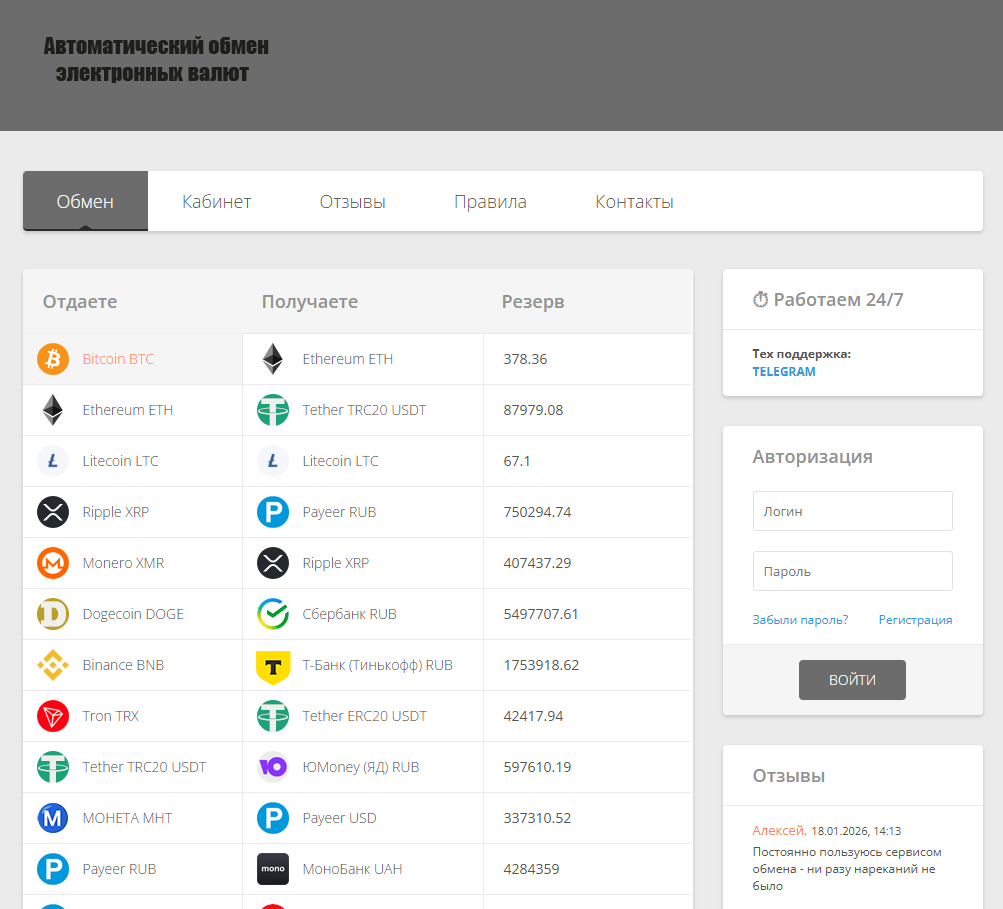Viewport: 1003px width, 909px height.
Task: Choose Ripple XRP label in Отдаете list
Action: pyautogui.click(x=116, y=512)
